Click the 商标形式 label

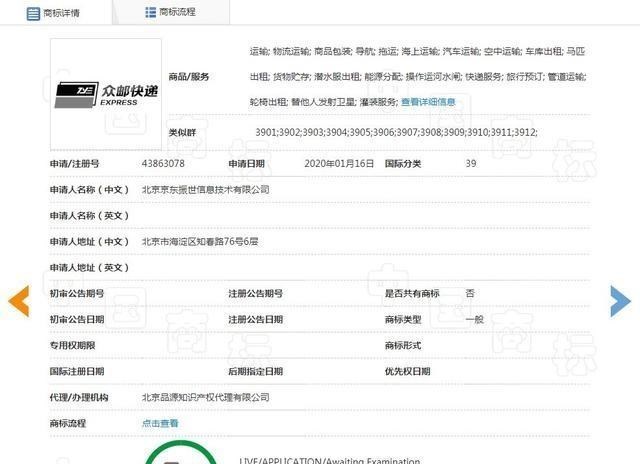click(403, 345)
